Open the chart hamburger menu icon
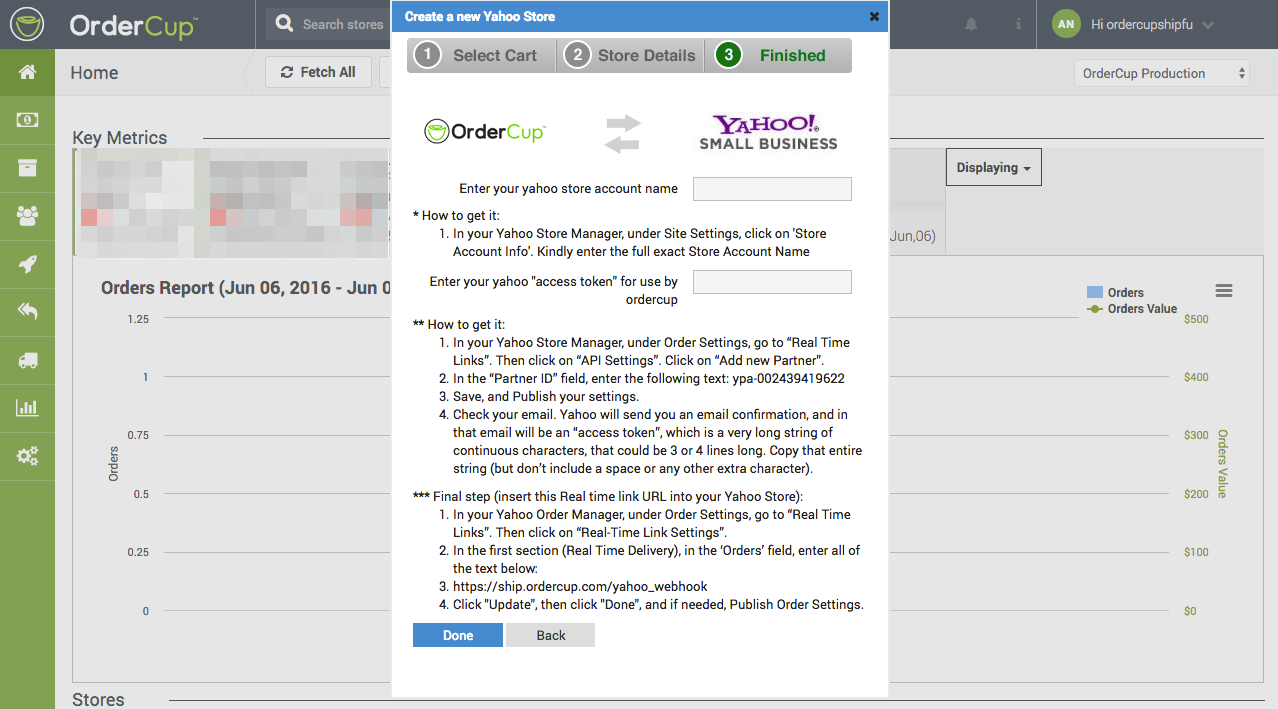This screenshot has height=709, width=1278. click(x=1224, y=290)
